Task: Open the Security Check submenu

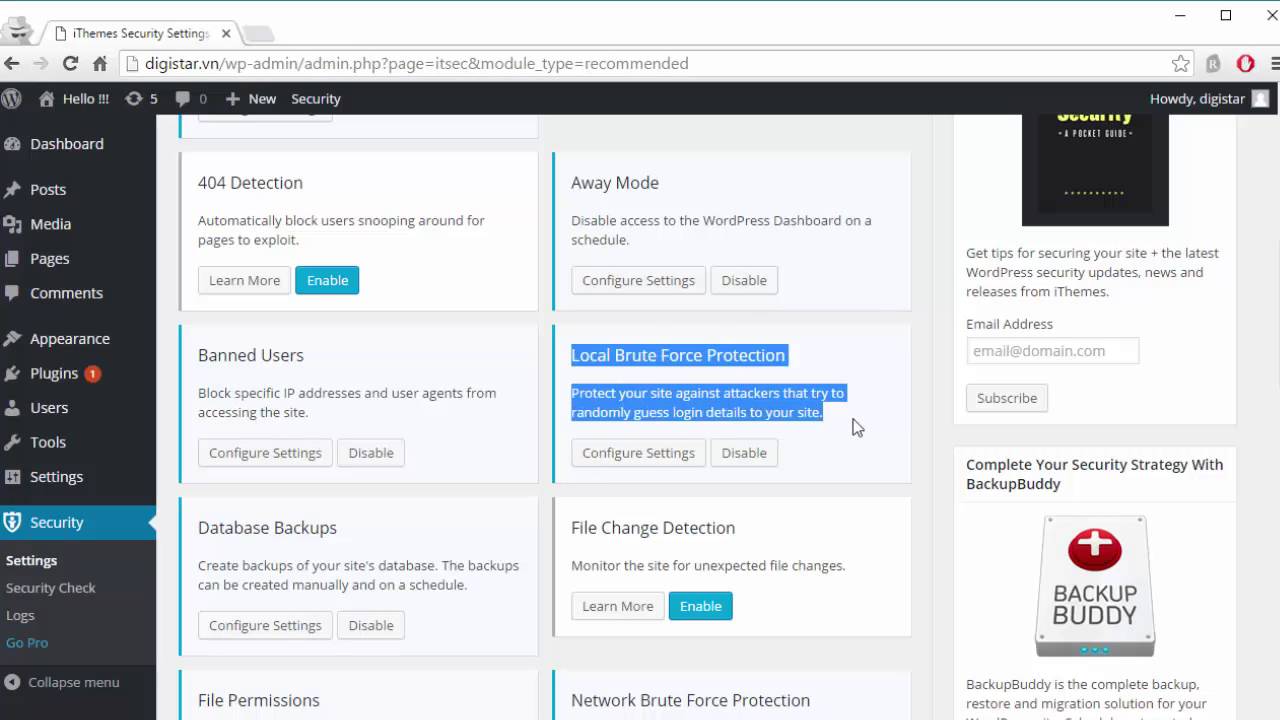Action: [x=51, y=588]
